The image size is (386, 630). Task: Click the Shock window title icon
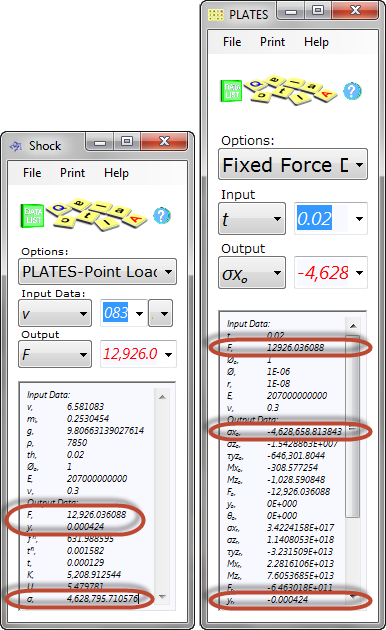(x=16, y=146)
